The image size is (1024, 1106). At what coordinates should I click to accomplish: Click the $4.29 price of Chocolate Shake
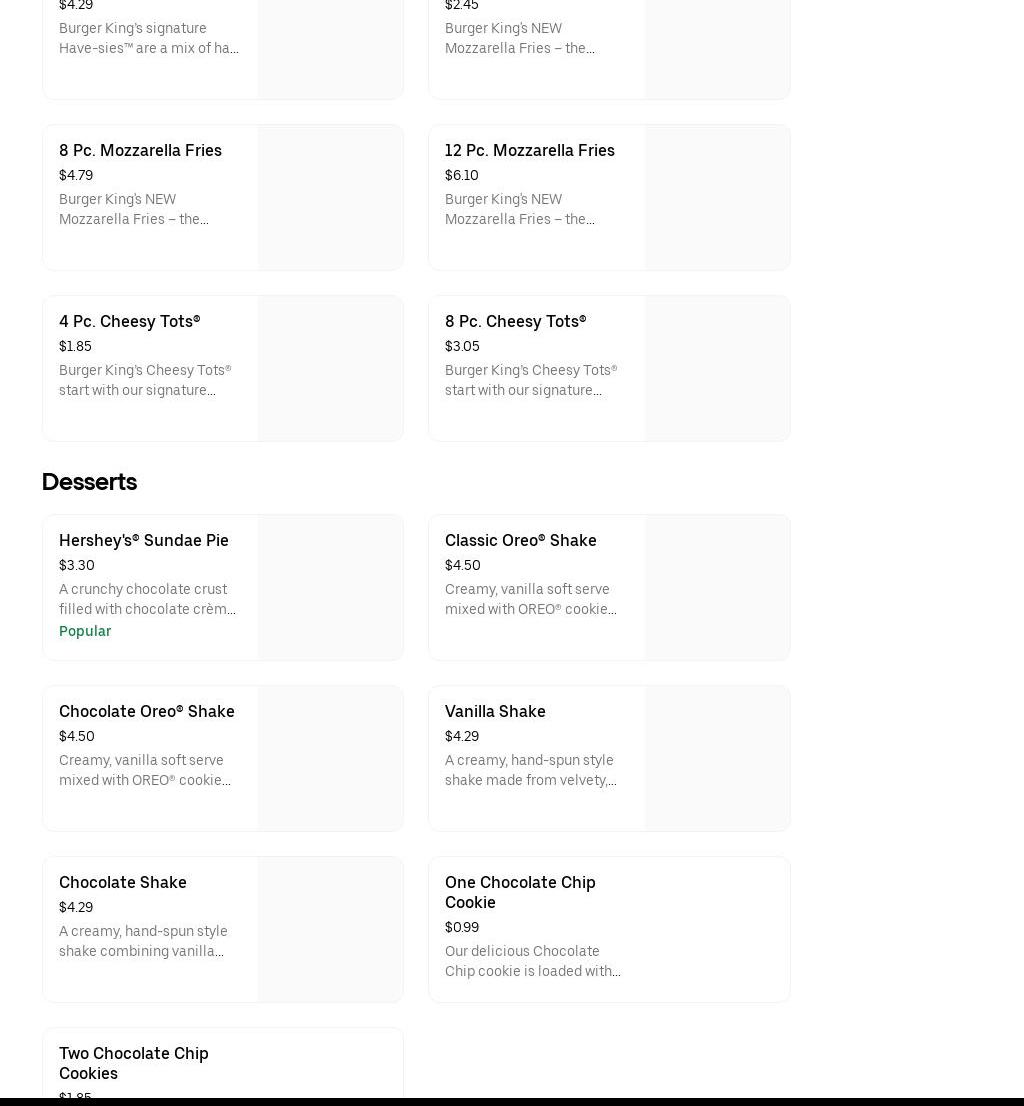pos(76,907)
